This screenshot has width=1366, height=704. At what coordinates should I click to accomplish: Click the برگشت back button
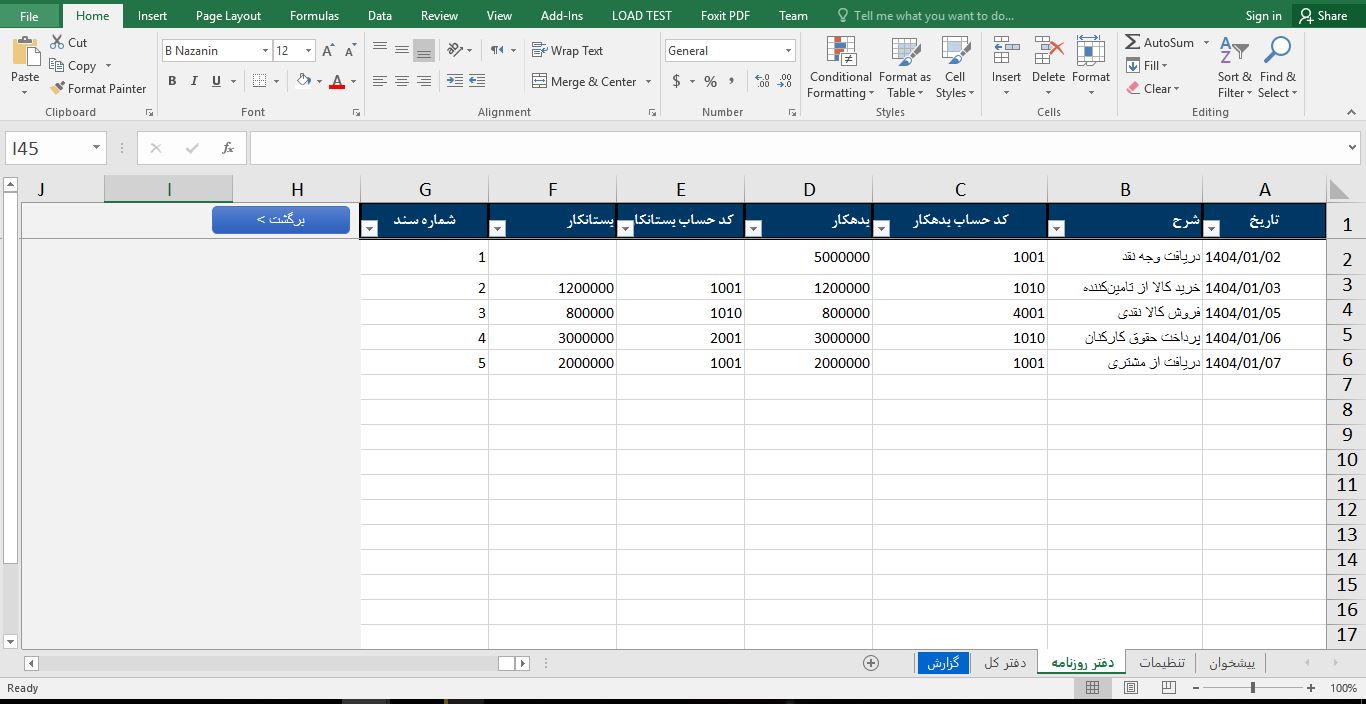pos(281,219)
